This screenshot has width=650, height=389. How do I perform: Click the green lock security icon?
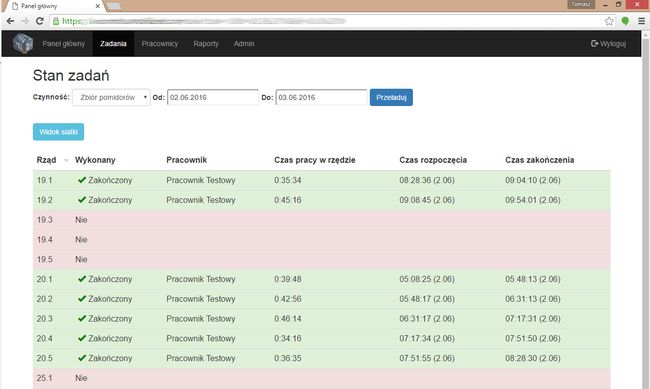[x=56, y=21]
